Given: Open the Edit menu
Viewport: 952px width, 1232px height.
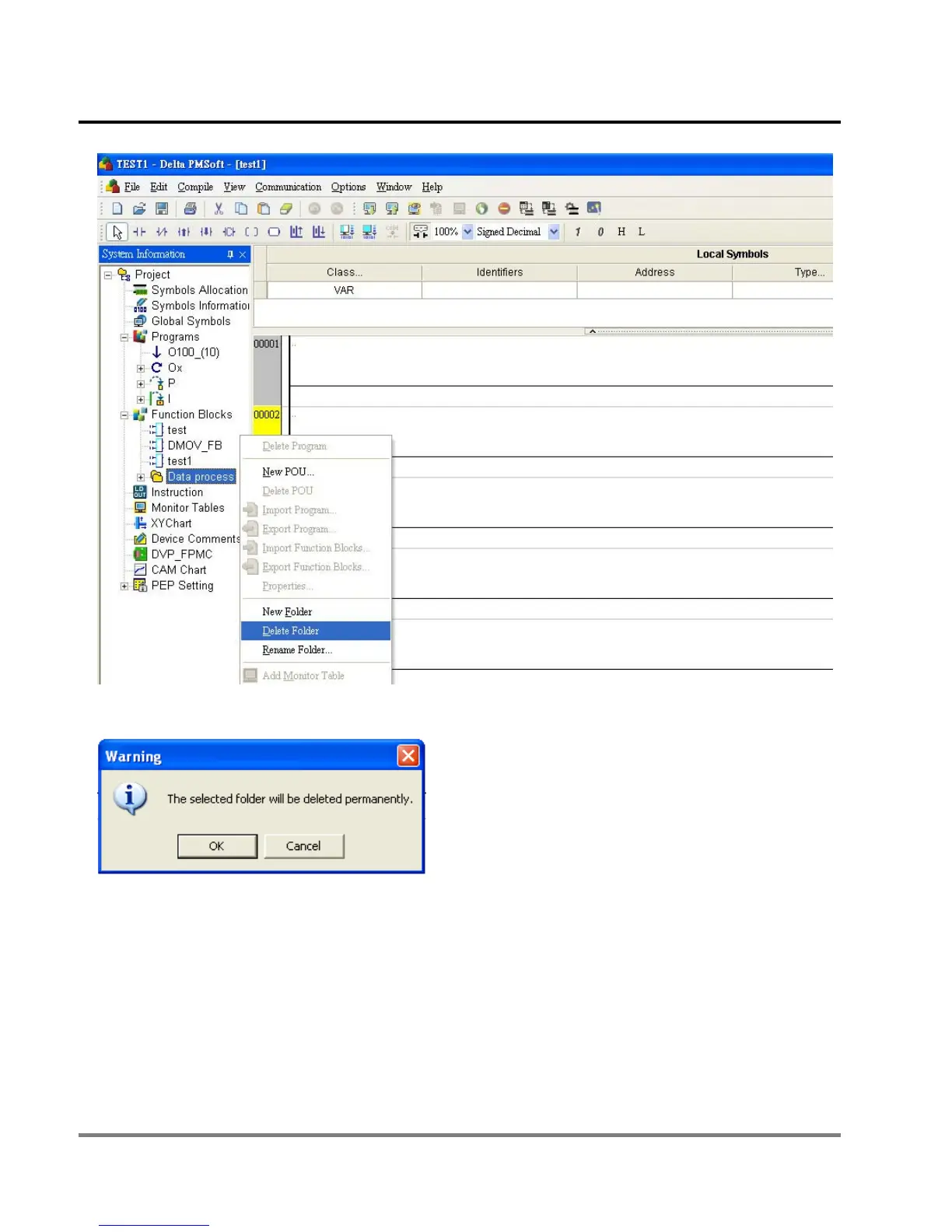Looking at the screenshot, I should (x=159, y=187).
